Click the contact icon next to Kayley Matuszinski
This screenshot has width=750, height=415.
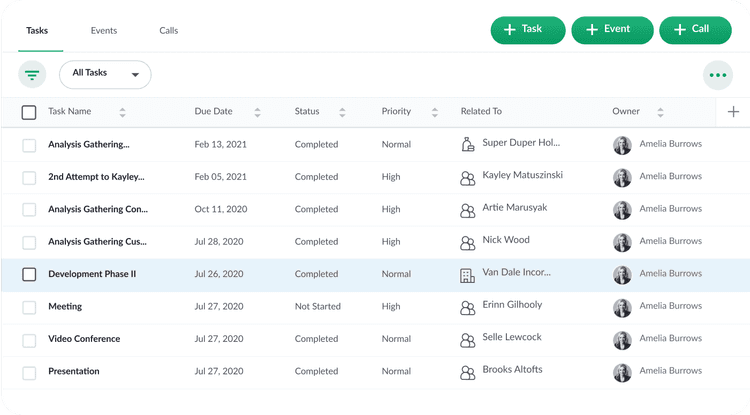point(467,178)
